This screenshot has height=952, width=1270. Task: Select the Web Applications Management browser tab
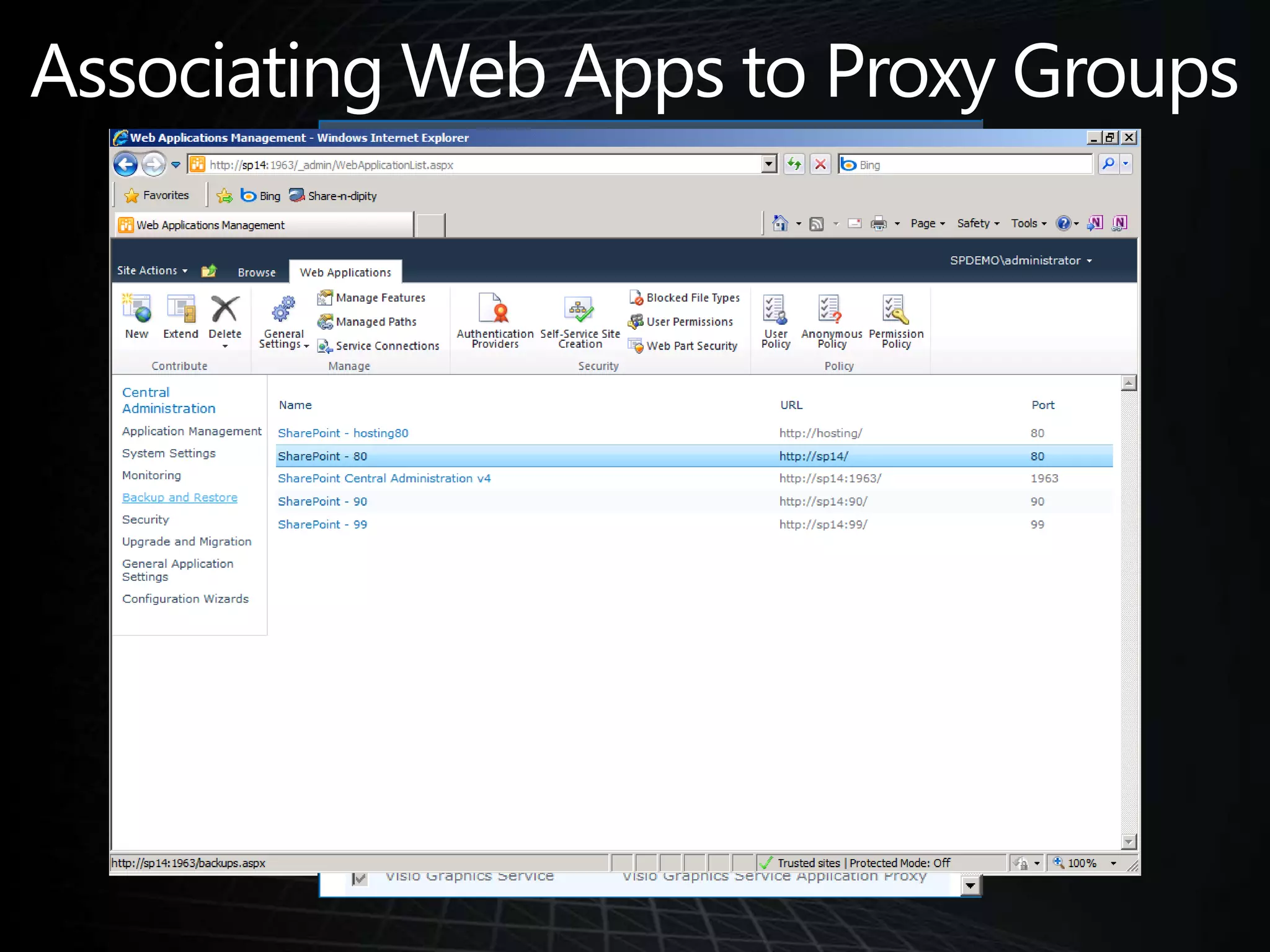264,225
